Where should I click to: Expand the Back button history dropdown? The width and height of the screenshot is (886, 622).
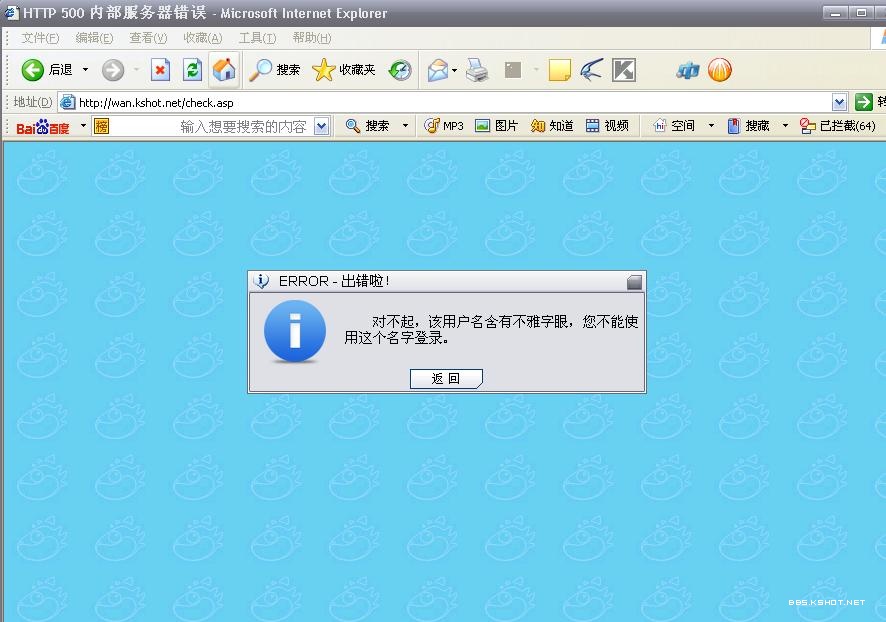(85, 70)
